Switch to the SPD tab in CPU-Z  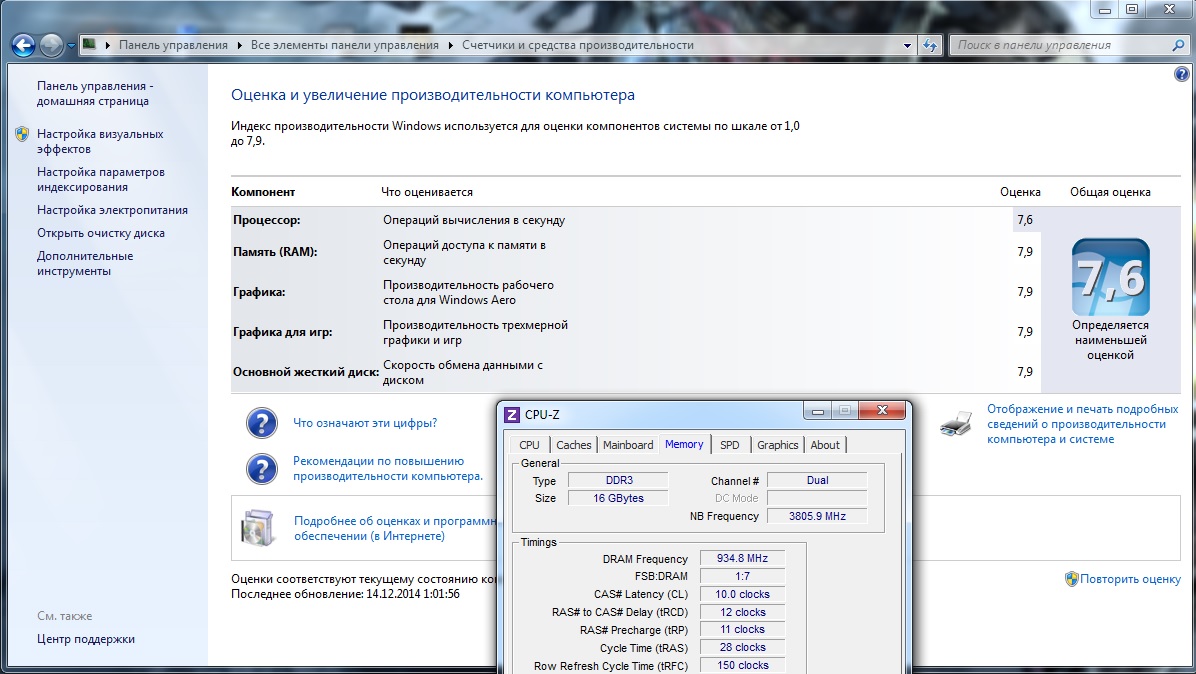[730, 445]
